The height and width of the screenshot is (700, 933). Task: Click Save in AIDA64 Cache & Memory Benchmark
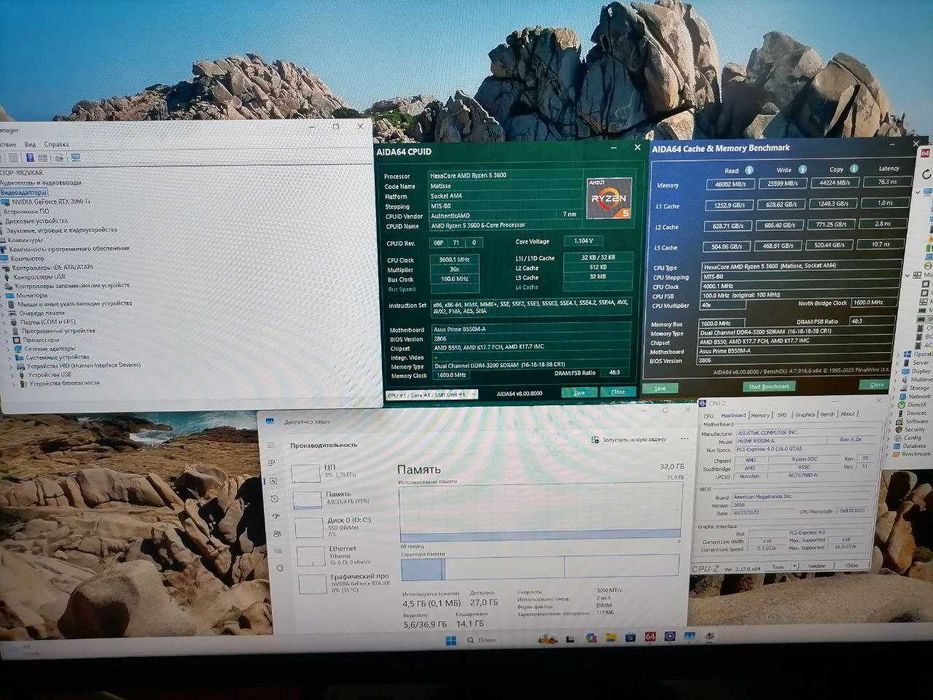pos(660,388)
